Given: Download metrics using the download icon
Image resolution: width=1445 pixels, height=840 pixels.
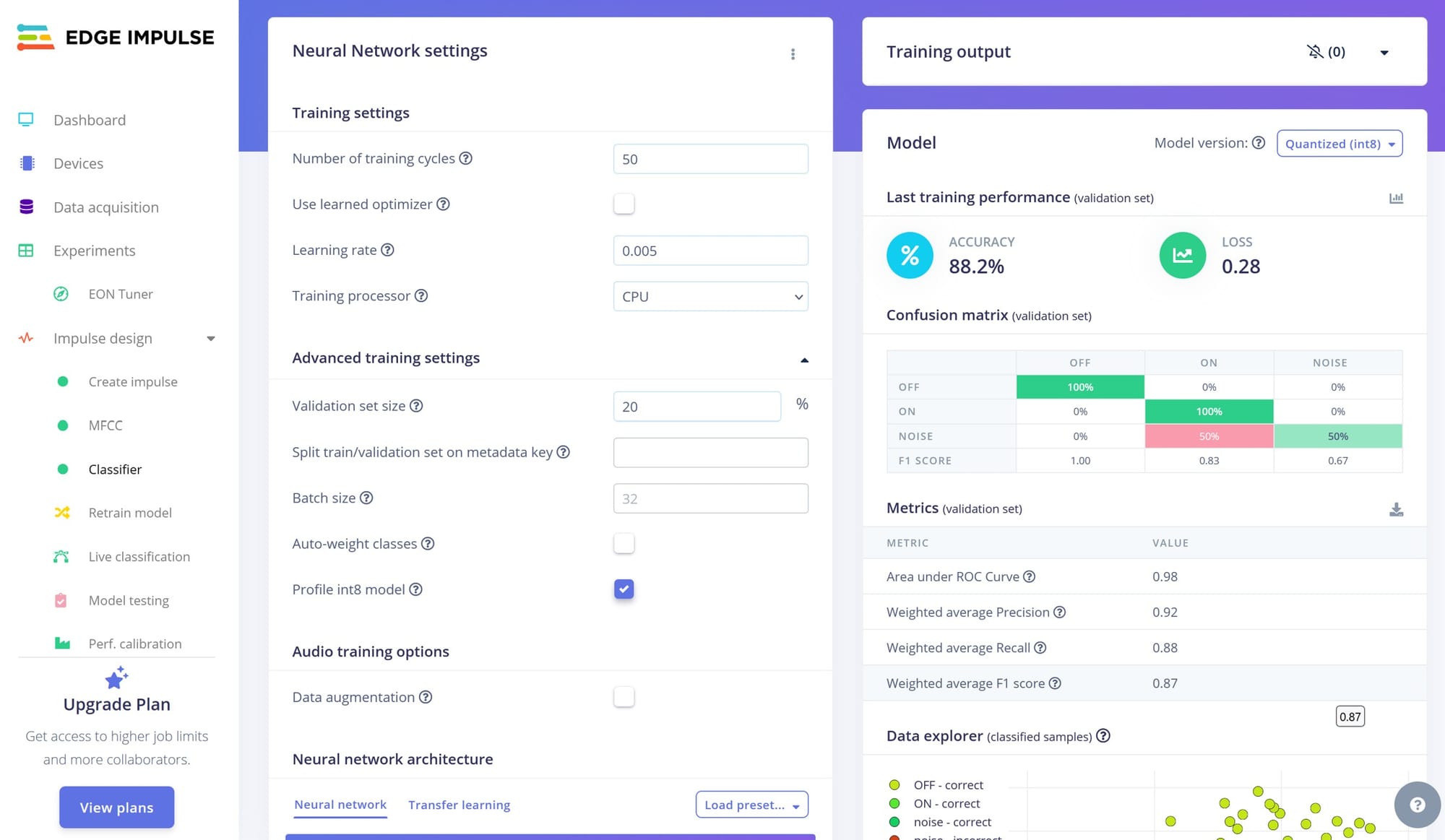Looking at the screenshot, I should 1396,509.
